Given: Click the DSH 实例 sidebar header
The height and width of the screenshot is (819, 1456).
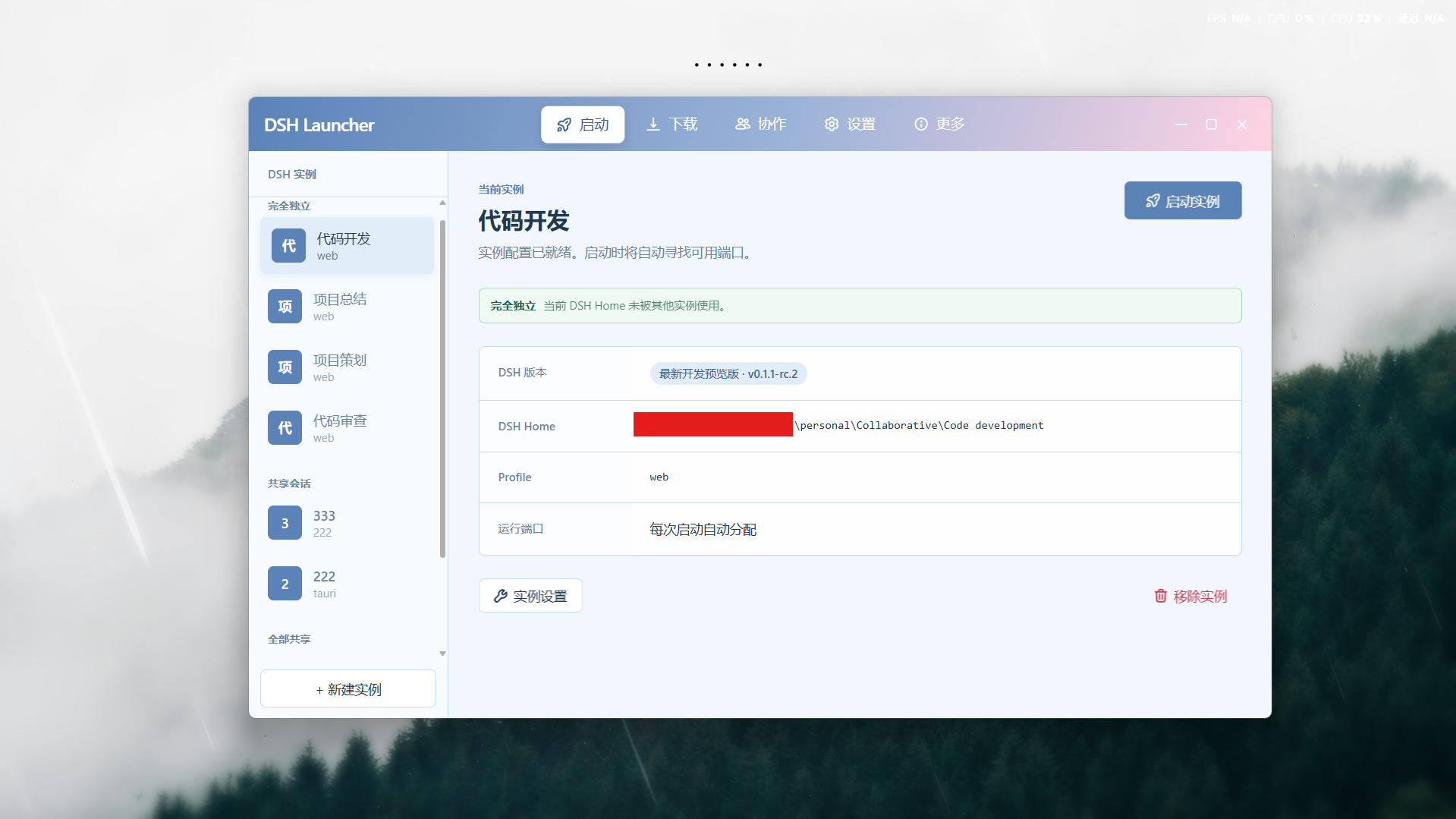Looking at the screenshot, I should pos(292,174).
